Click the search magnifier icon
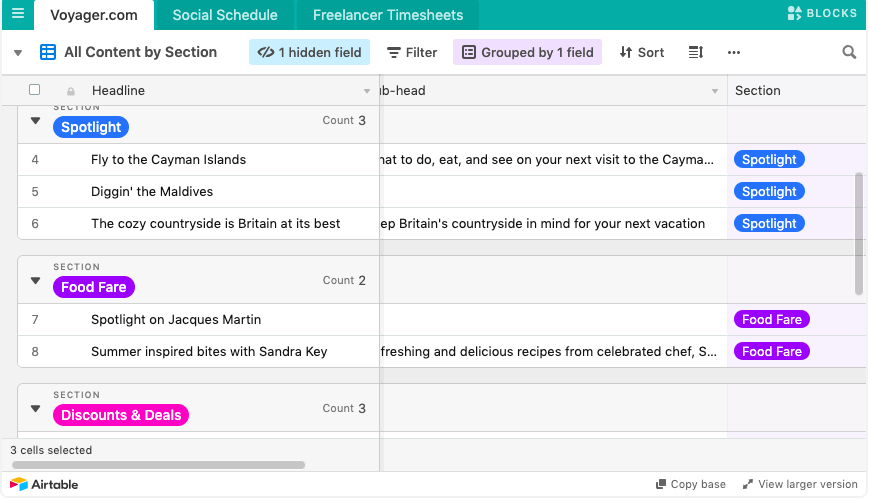 (849, 52)
